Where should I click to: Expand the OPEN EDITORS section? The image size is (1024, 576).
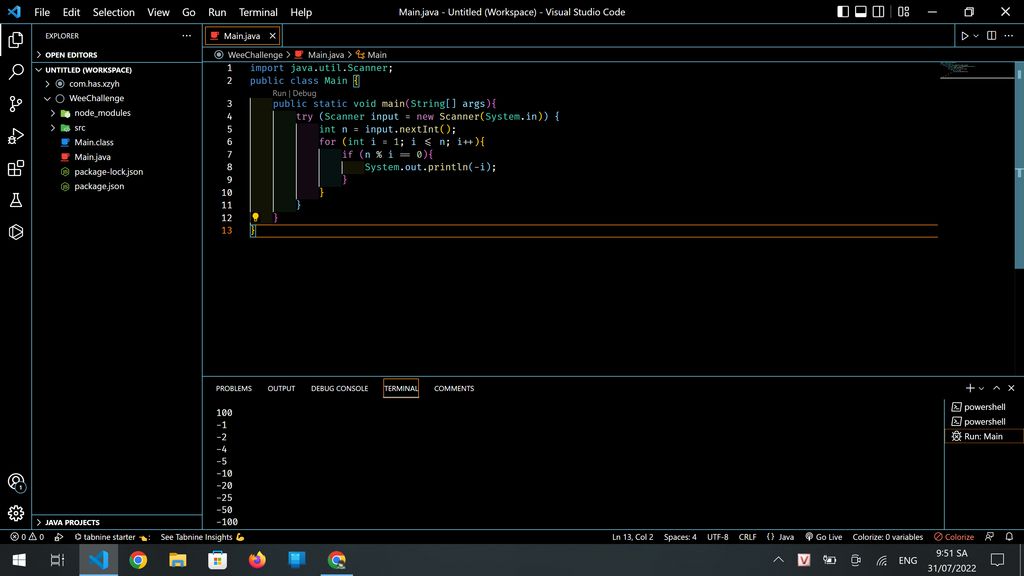tap(71, 55)
